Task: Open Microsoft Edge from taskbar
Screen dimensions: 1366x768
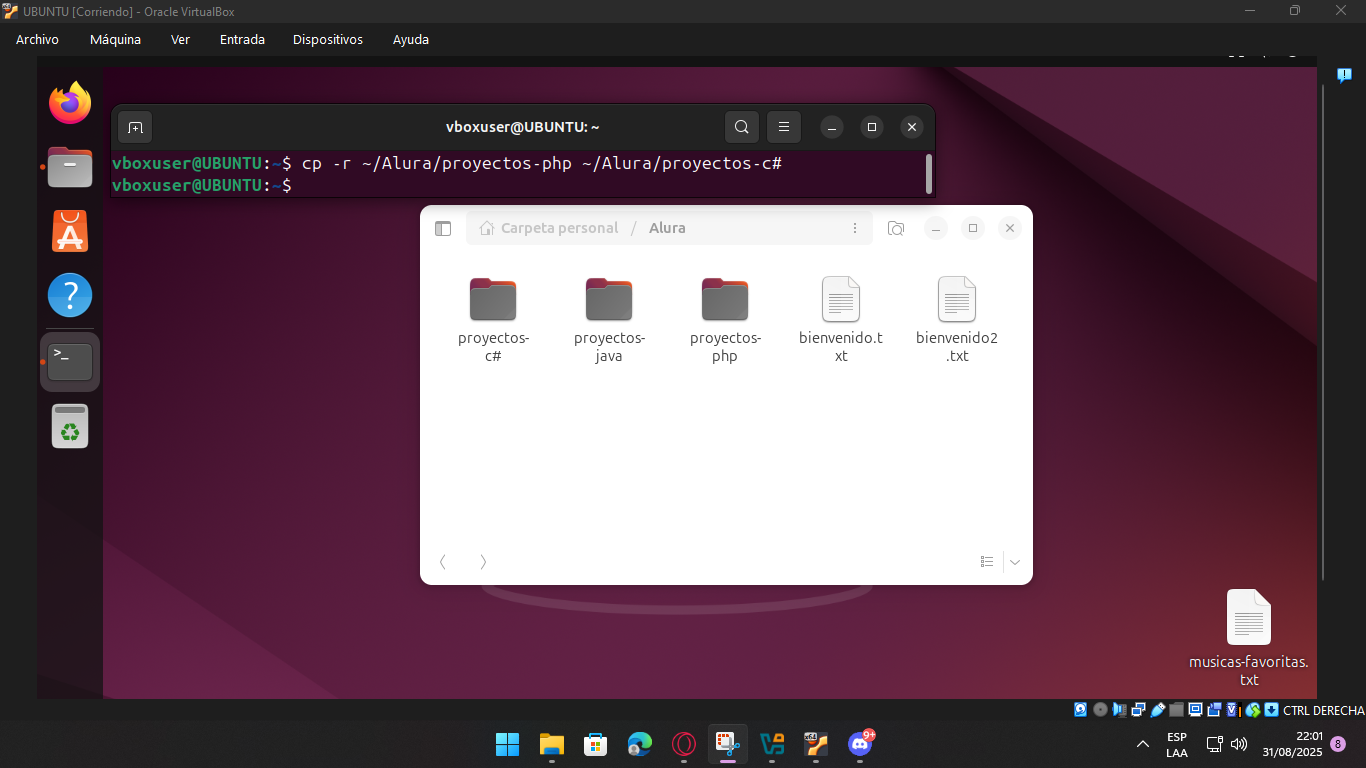Action: [x=640, y=744]
